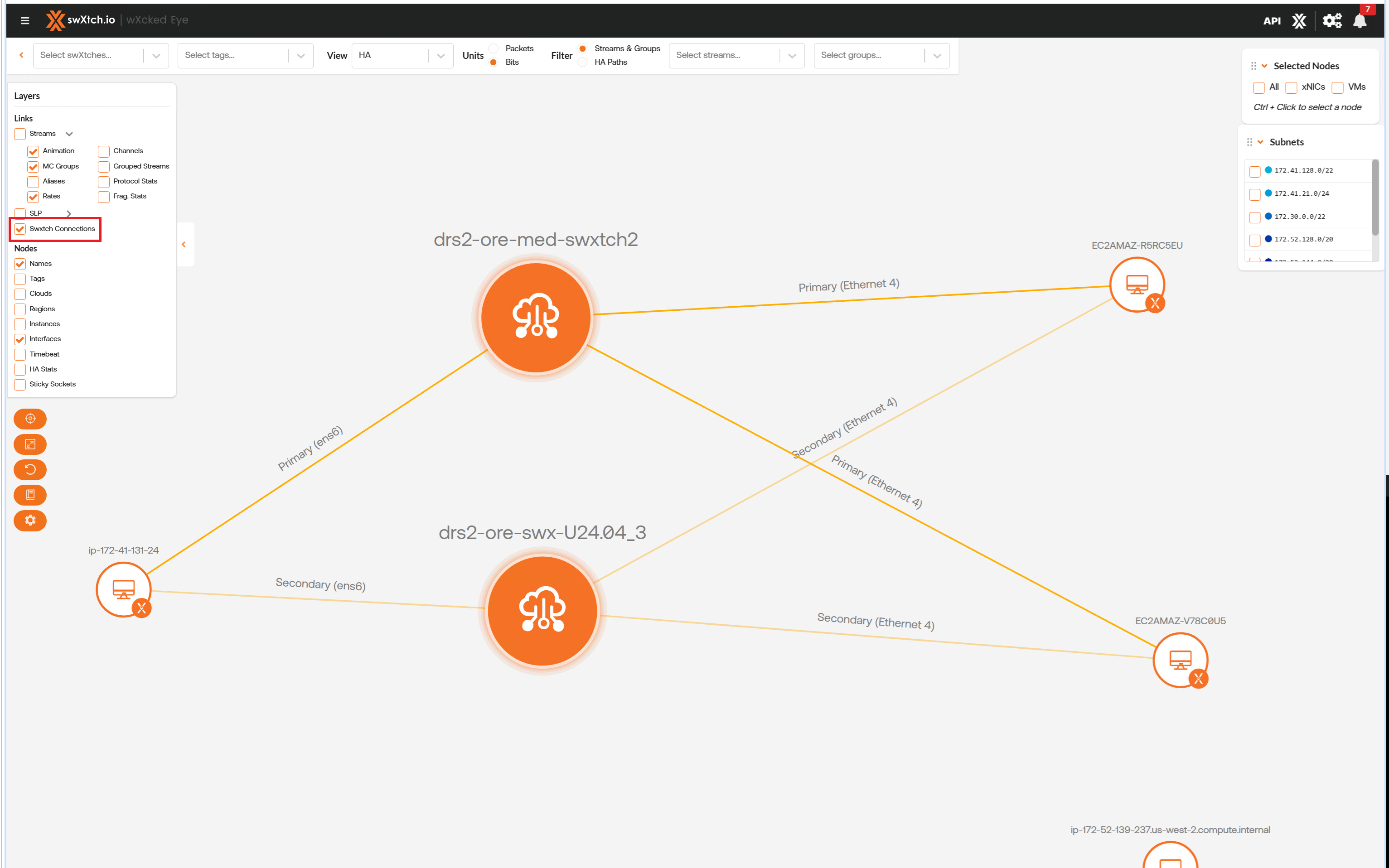The image size is (1389, 868).
Task: Choose the HA Paths filter radio
Action: point(582,62)
